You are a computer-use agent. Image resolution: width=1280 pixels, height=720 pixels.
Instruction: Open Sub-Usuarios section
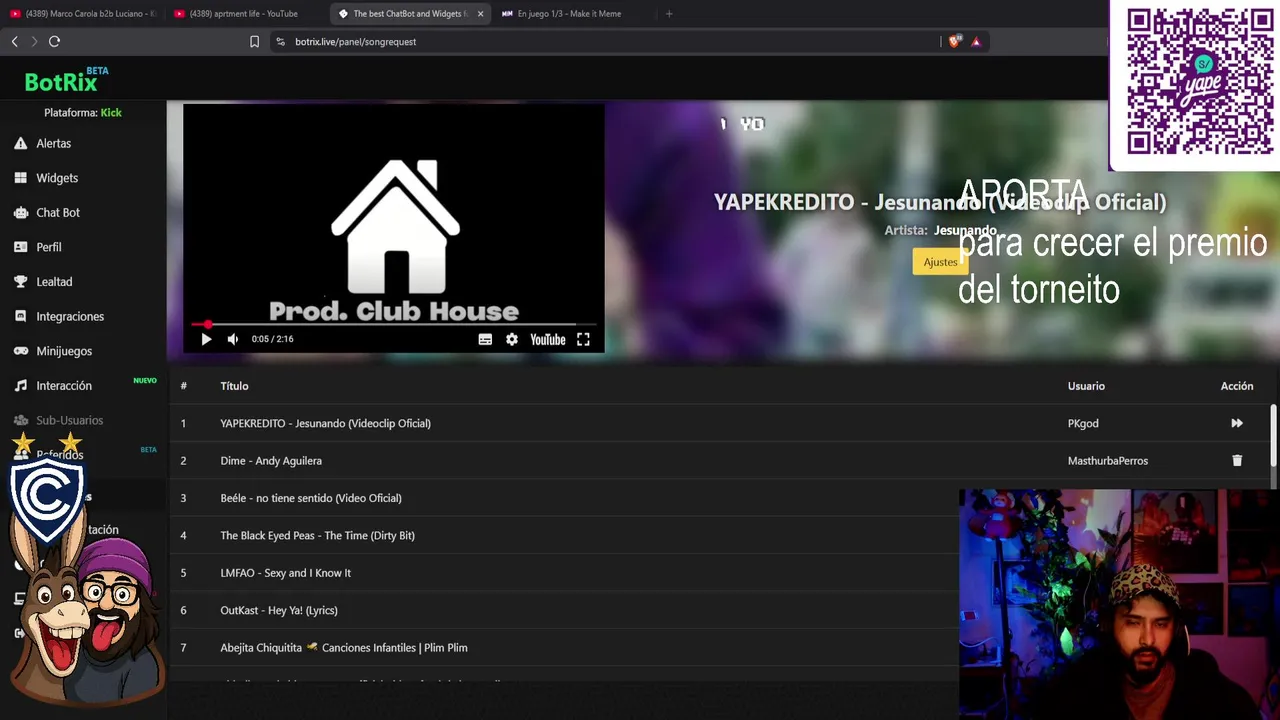coord(69,420)
